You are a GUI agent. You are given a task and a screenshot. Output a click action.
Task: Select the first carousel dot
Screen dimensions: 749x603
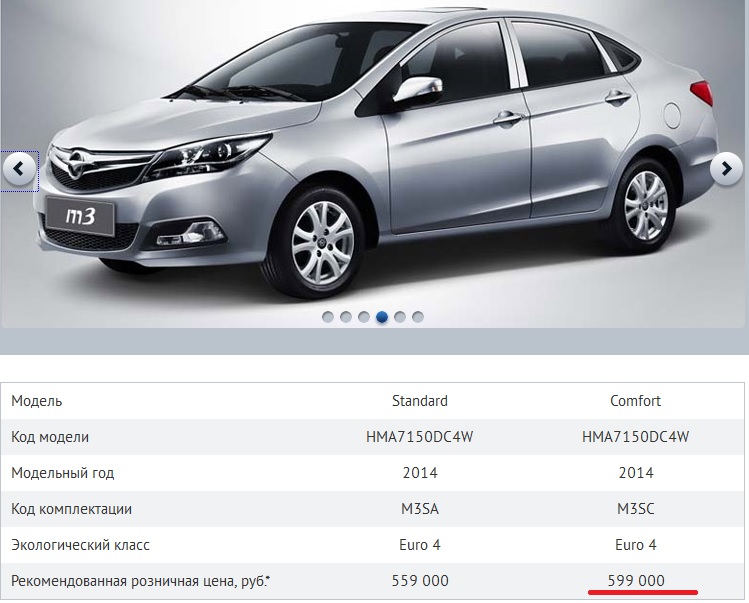click(328, 317)
